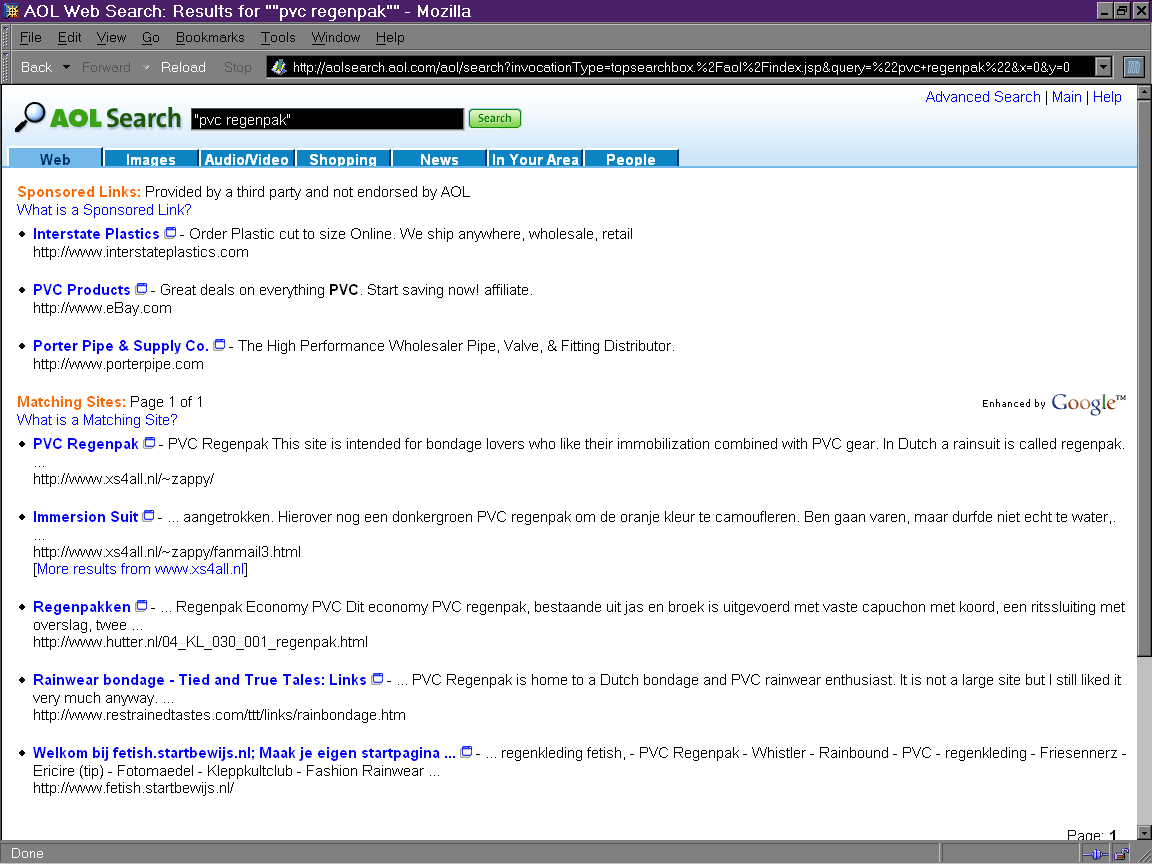Click the toolbar grippy collapse handle beside Back
1152x864 pixels.
(7, 67)
